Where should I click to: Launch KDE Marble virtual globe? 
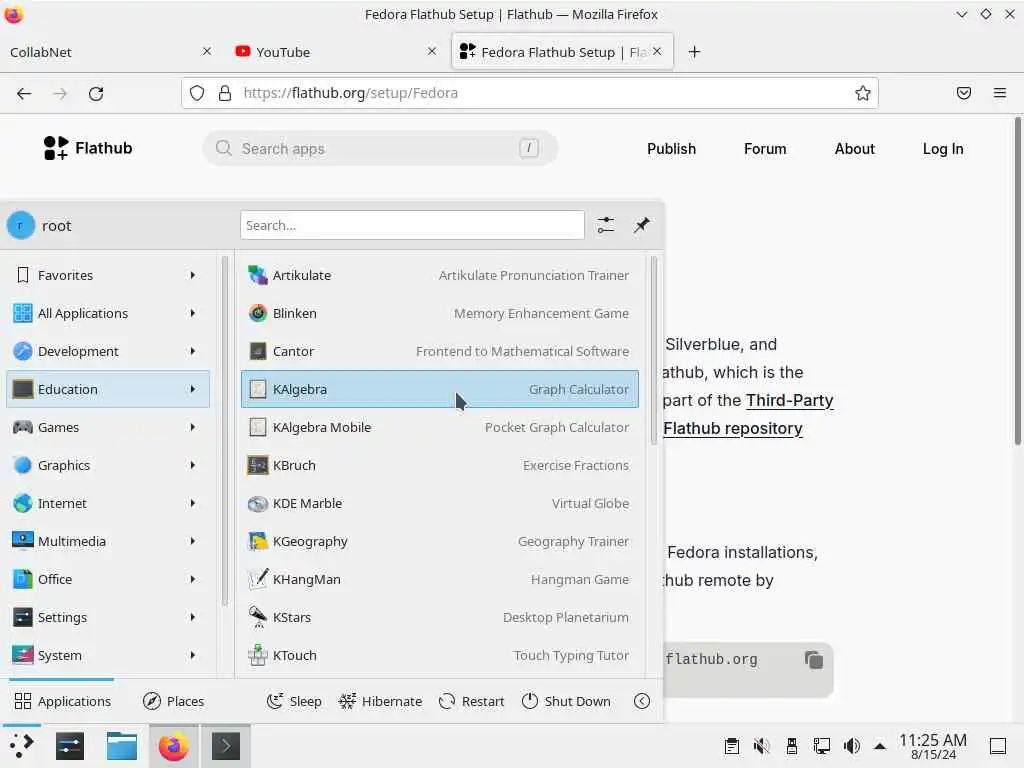pos(440,504)
